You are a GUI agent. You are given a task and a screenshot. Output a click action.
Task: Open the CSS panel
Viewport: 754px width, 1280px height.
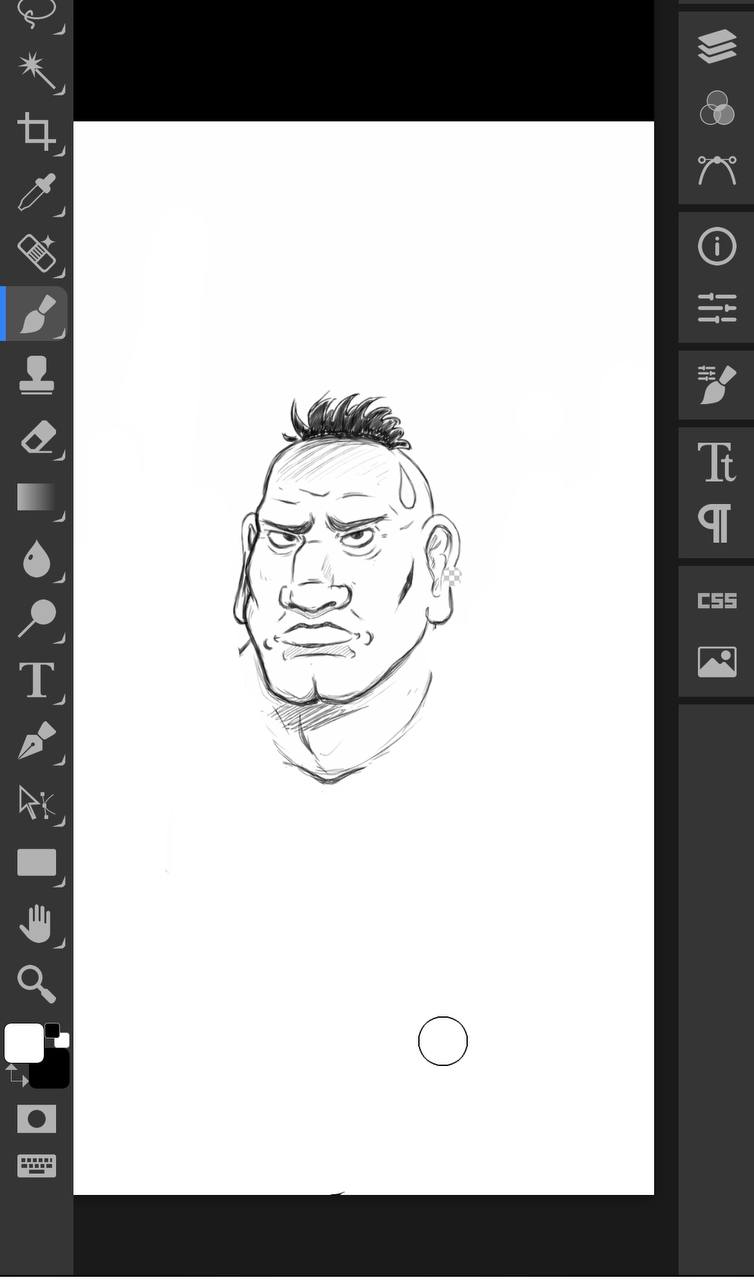(x=717, y=601)
